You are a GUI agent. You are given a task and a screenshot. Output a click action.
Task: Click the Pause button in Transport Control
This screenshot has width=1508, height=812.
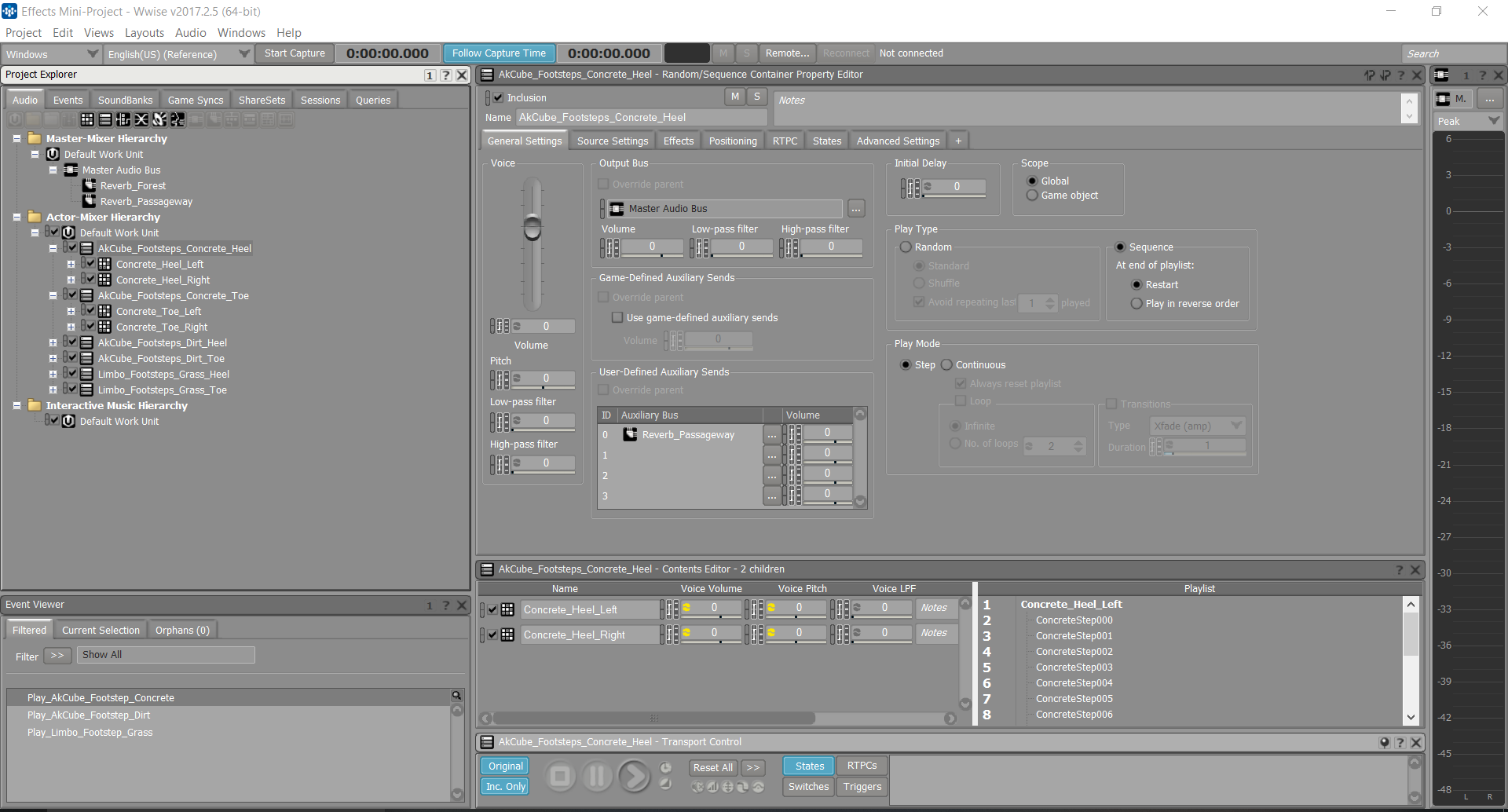click(597, 777)
